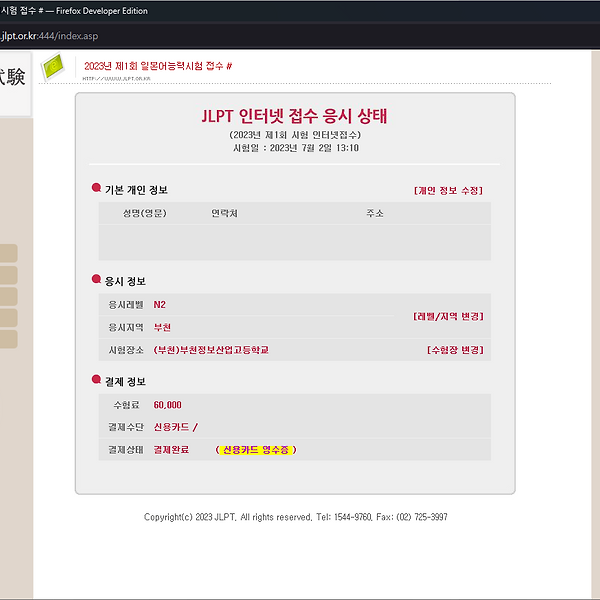Click the 연락처 column header

[225, 213]
